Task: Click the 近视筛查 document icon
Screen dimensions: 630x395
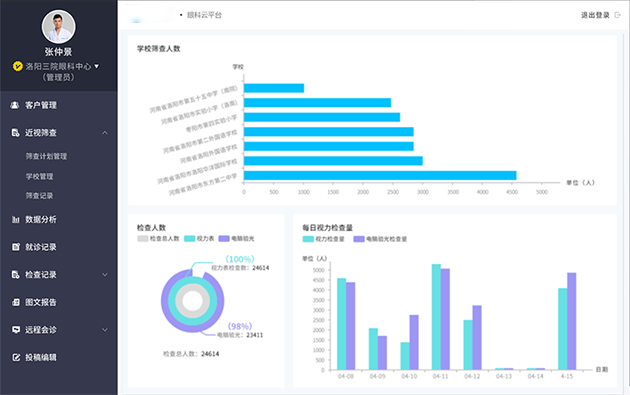Action: tap(15, 133)
